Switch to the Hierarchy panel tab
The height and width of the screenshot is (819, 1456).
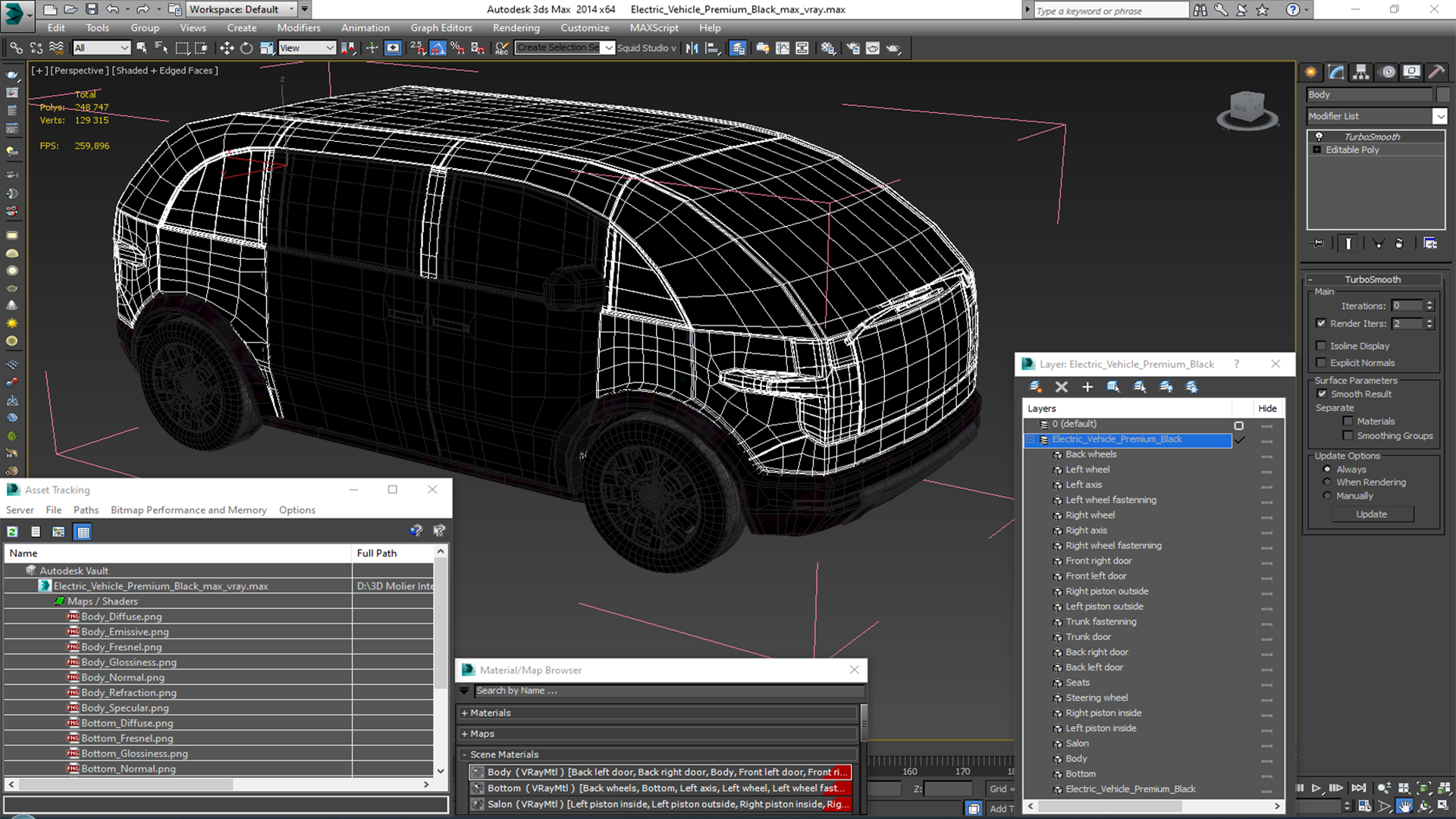point(1361,72)
